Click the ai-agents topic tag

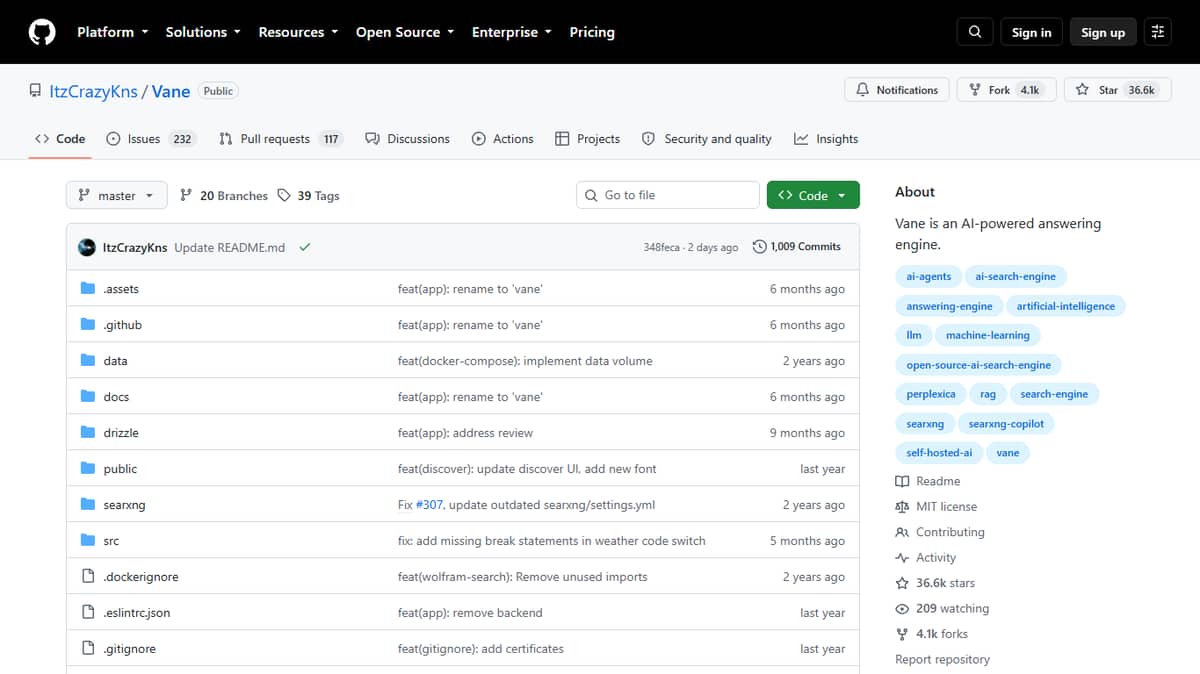[929, 277]
